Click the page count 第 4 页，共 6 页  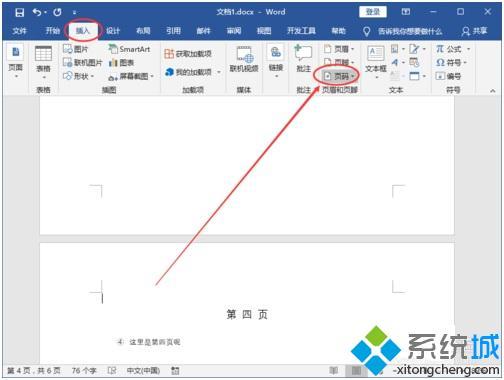click(34, 370)
